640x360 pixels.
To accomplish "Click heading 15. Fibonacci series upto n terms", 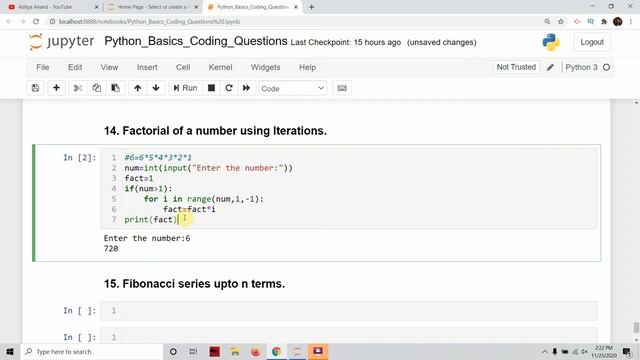I will coord(194,284).
